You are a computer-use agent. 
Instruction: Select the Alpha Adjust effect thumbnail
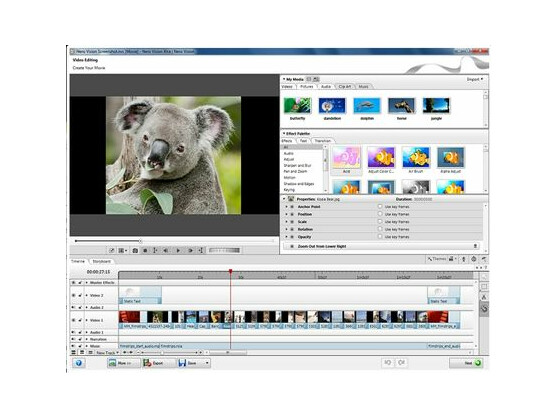pos(450,158)
